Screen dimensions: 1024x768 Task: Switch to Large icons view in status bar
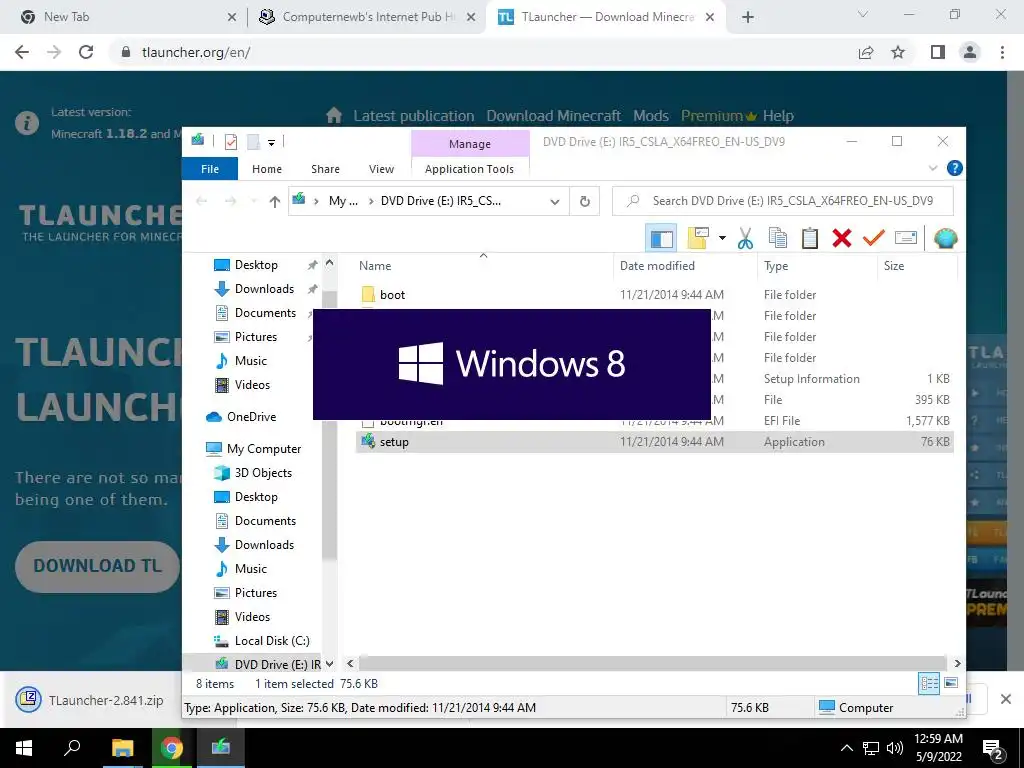click(x=951, y=684)
